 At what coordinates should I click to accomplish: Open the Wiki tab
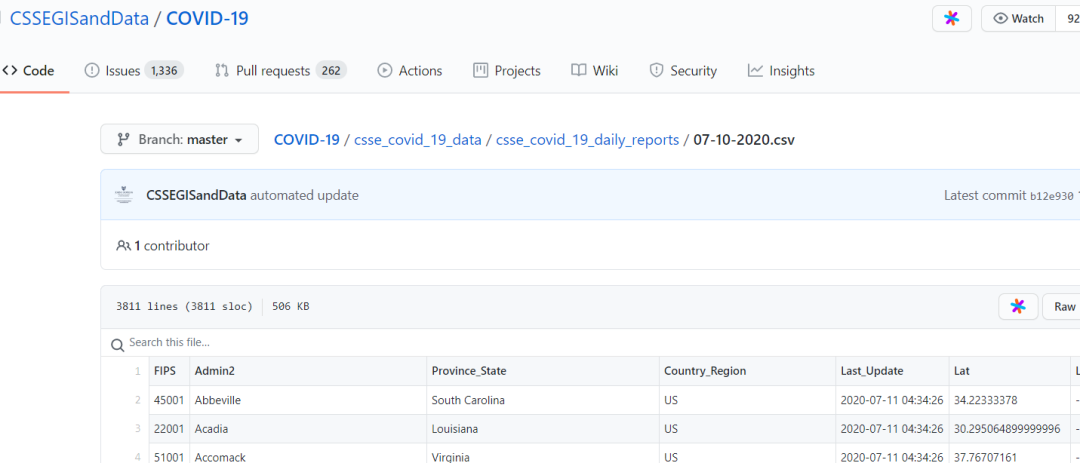click(605, 71)
